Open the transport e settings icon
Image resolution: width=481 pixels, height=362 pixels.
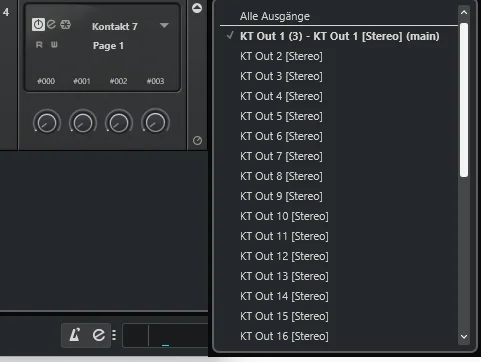point(99,335)
